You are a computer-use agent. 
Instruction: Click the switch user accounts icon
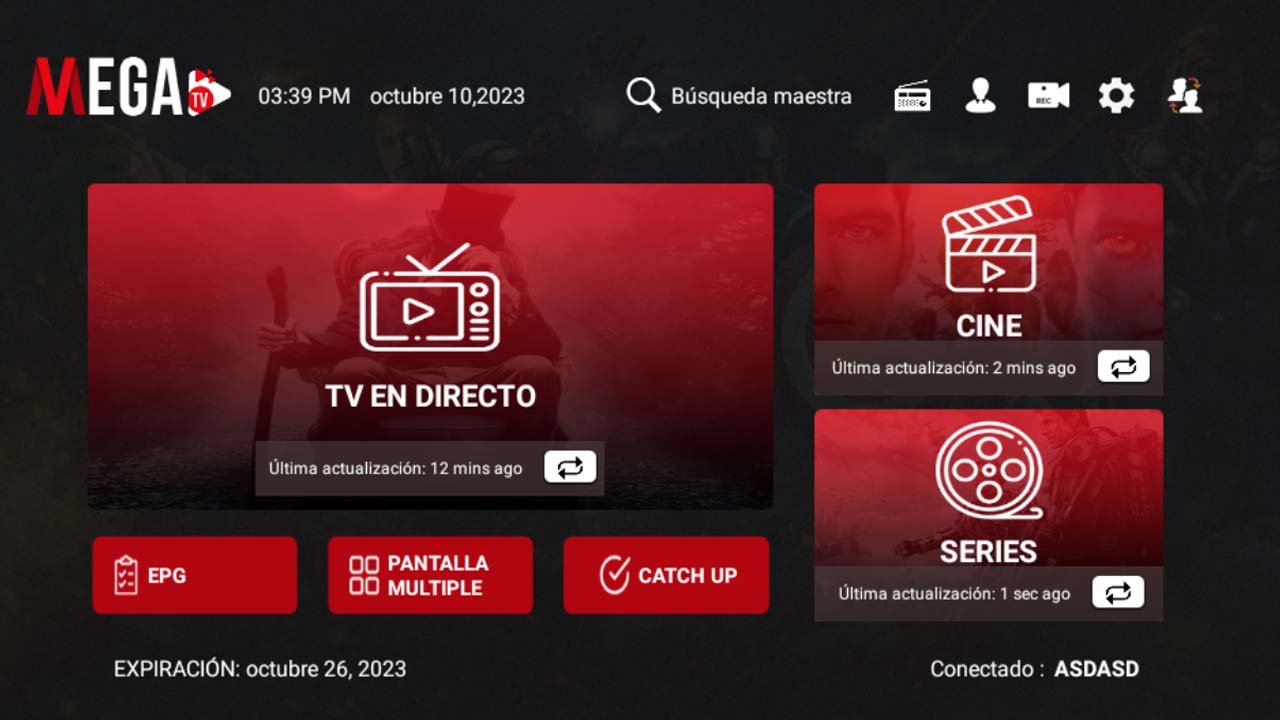pyautogui.click(x=1185, y=96)
